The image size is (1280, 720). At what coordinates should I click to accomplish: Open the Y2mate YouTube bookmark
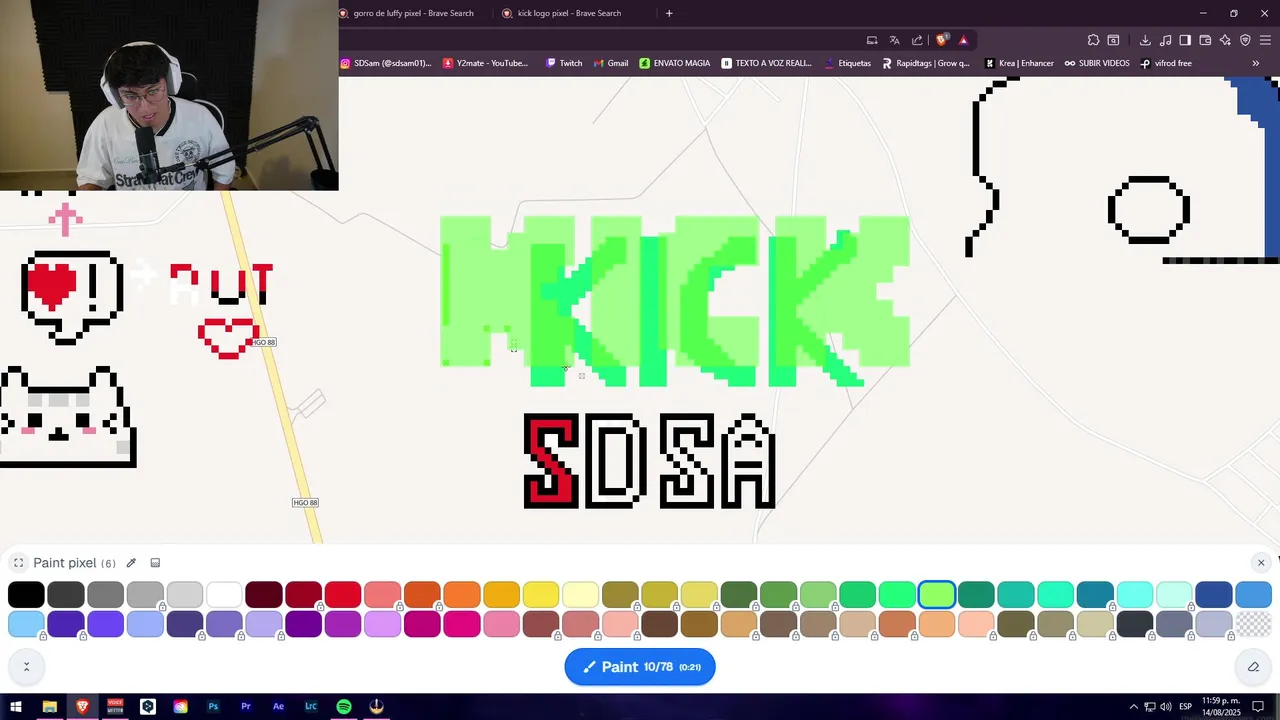coord(485,63)
